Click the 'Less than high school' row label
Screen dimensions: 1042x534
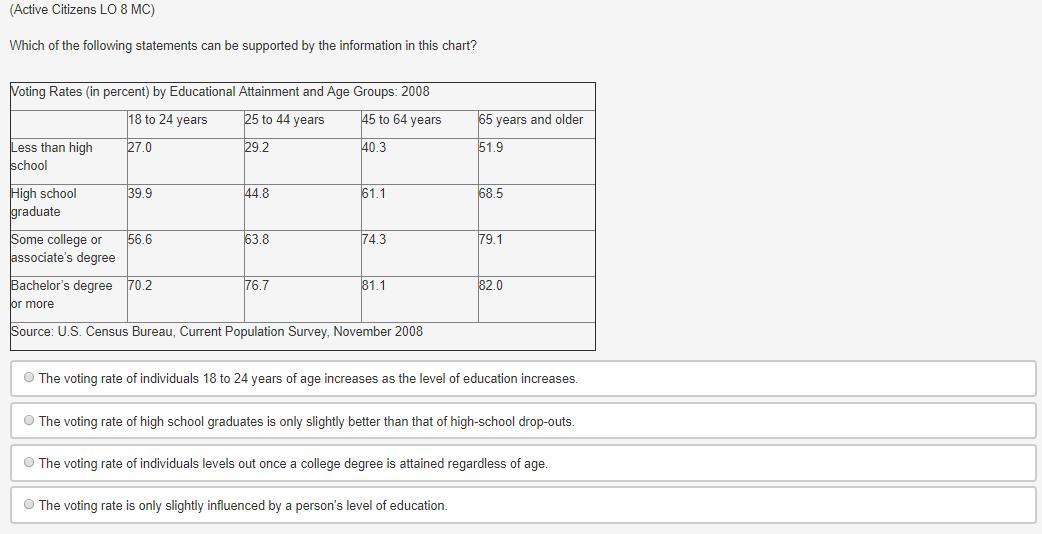(52, 156)
